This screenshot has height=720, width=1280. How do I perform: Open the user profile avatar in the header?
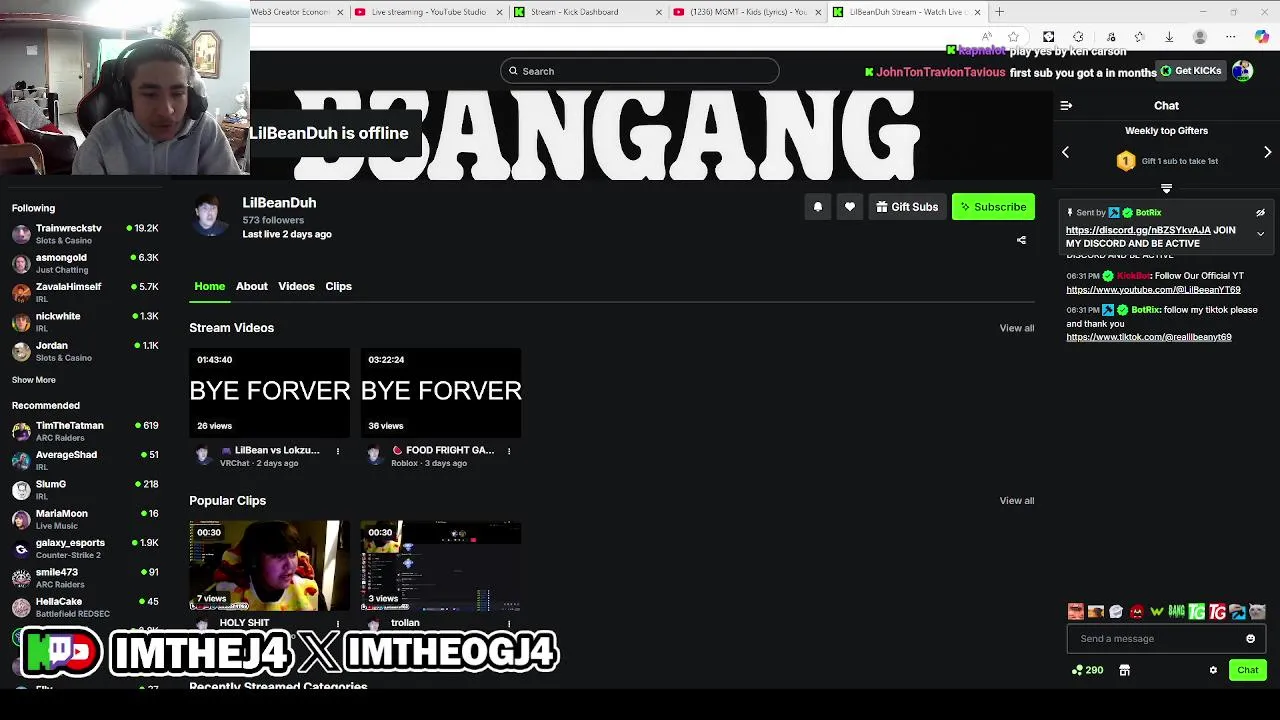1242,71
